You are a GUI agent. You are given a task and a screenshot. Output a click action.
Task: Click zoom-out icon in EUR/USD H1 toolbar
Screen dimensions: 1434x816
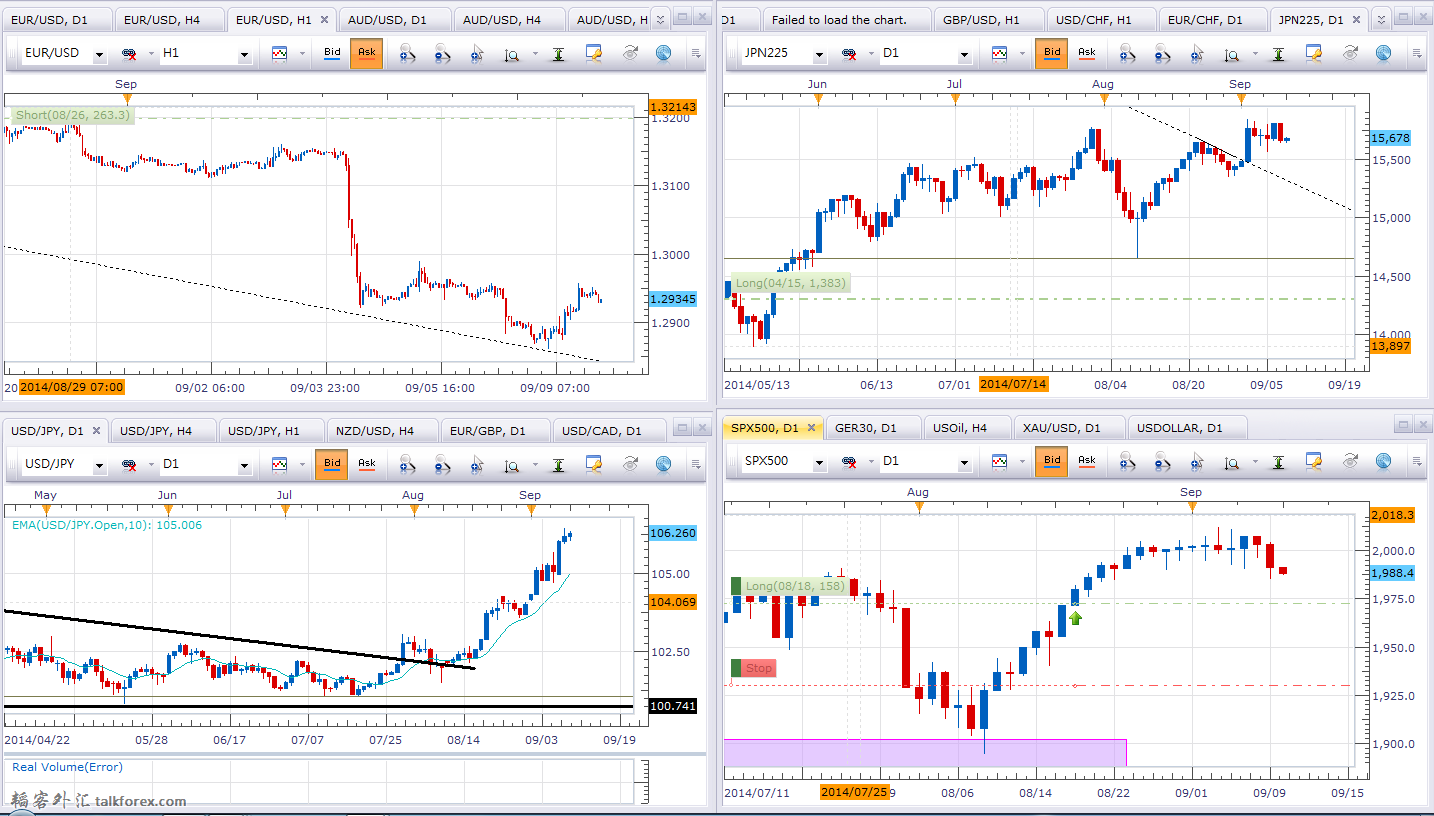442,54
